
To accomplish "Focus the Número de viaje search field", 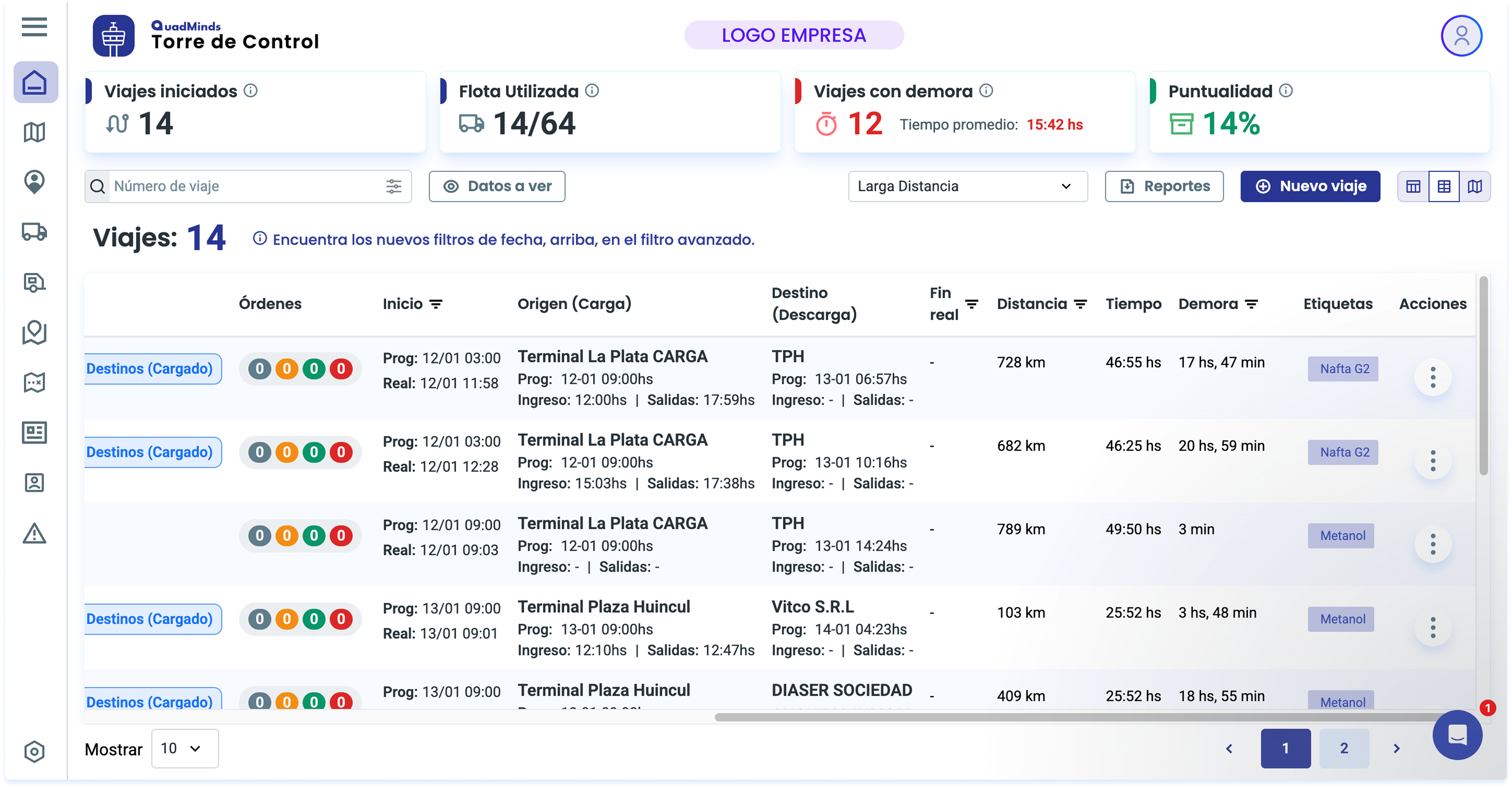I will point(247,187).
